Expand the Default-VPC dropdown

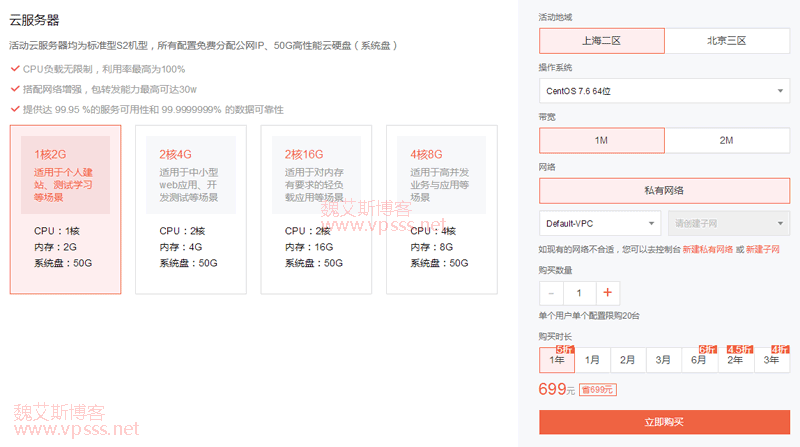point(600,222)
